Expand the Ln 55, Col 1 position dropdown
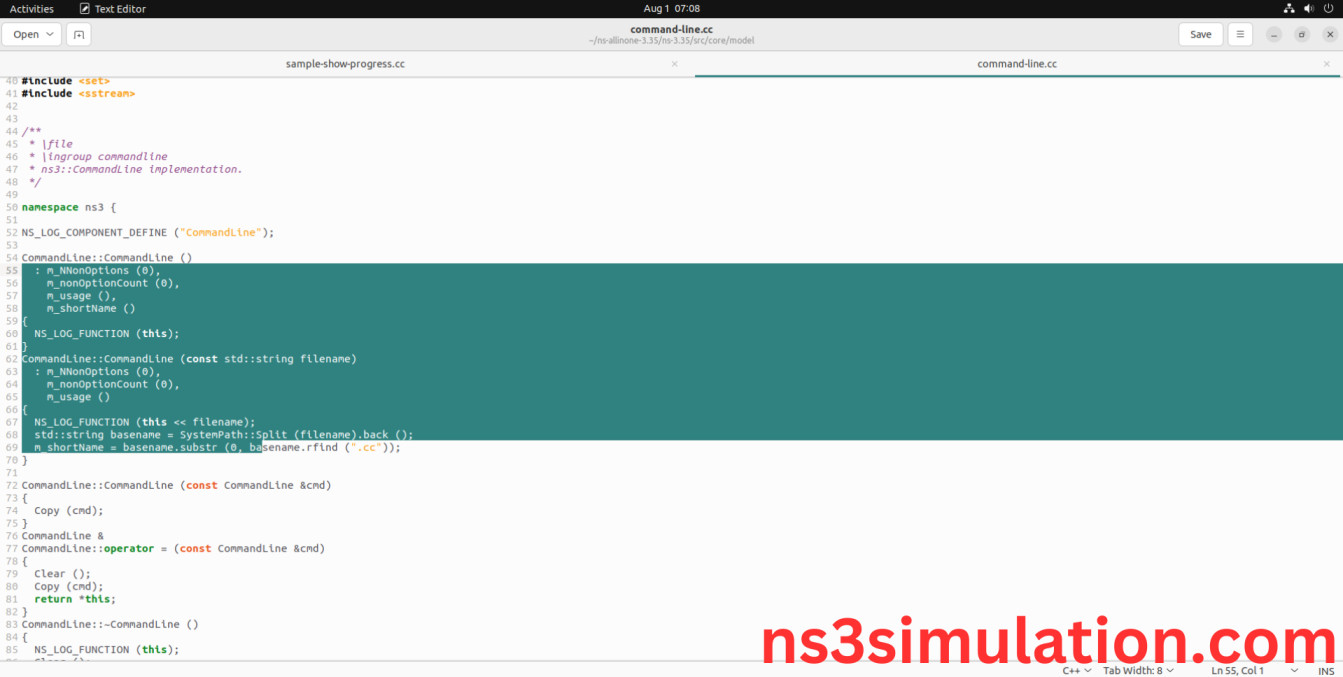Screen dimensions: 1343x677 pyautogui.click(x=1238, y=670)
